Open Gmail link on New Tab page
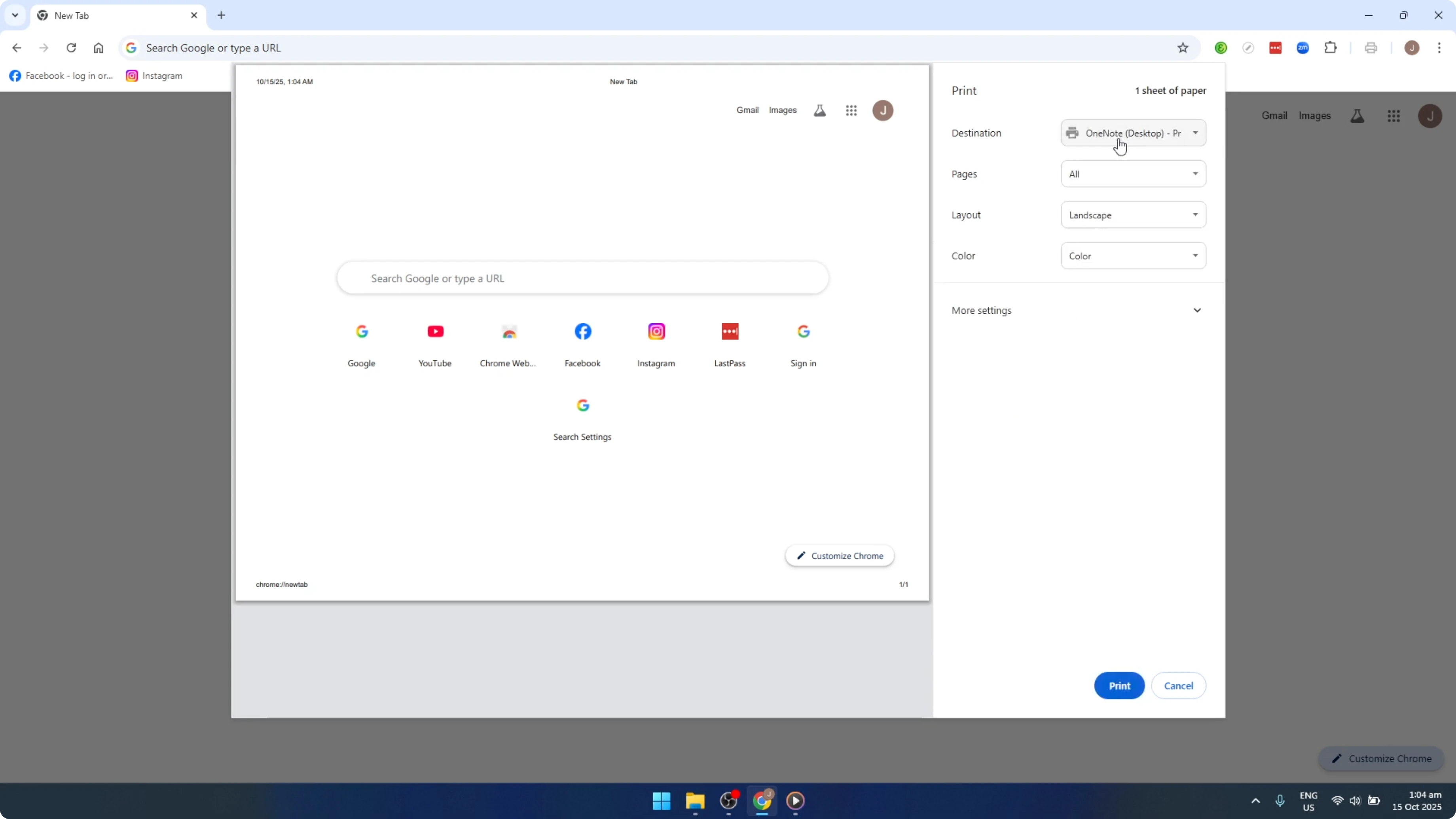1456x819 pixels. 1274,116
